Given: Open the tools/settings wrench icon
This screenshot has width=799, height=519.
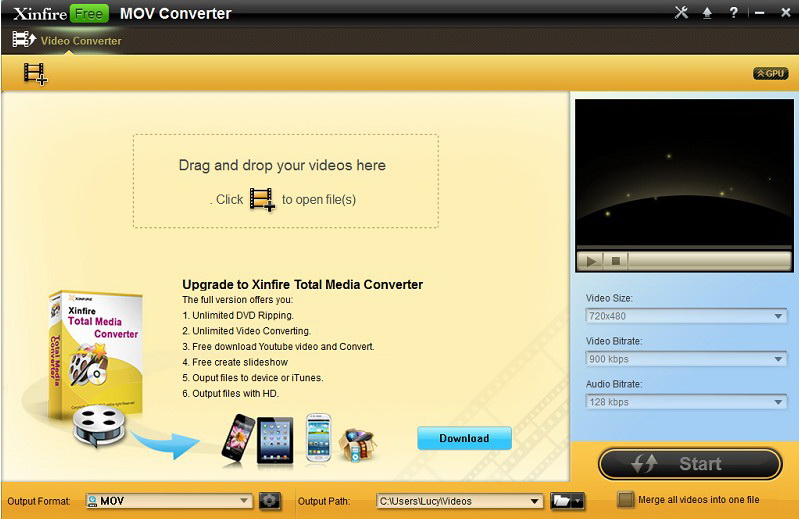Looking at the screenshot, I should [x=681, y=13].
